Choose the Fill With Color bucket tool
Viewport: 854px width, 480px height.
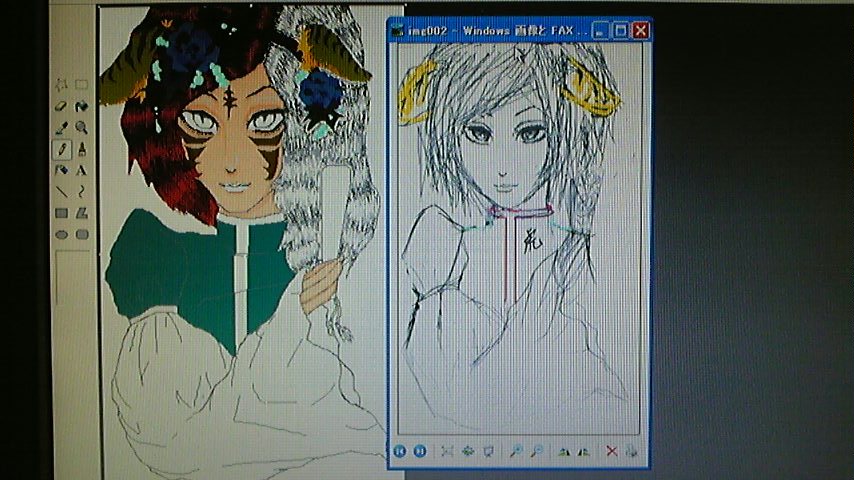82,106
